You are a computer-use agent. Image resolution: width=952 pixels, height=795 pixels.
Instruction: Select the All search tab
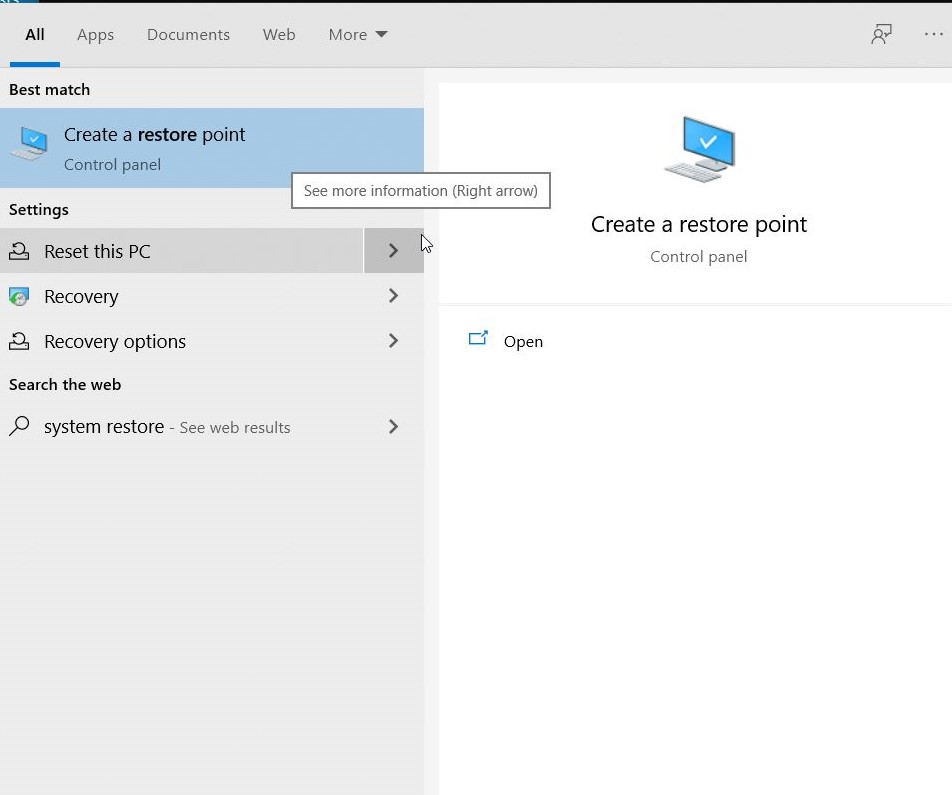tap(35, 35)
